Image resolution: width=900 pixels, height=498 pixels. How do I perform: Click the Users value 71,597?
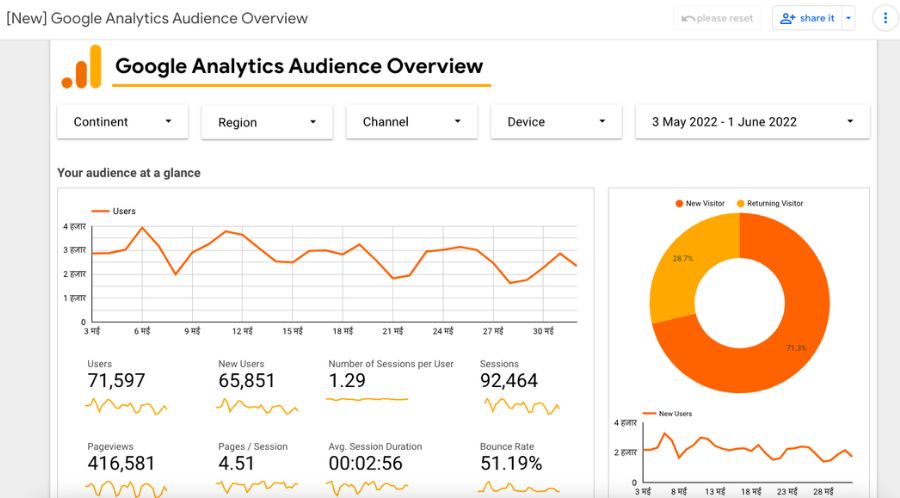tap(117, 380)
